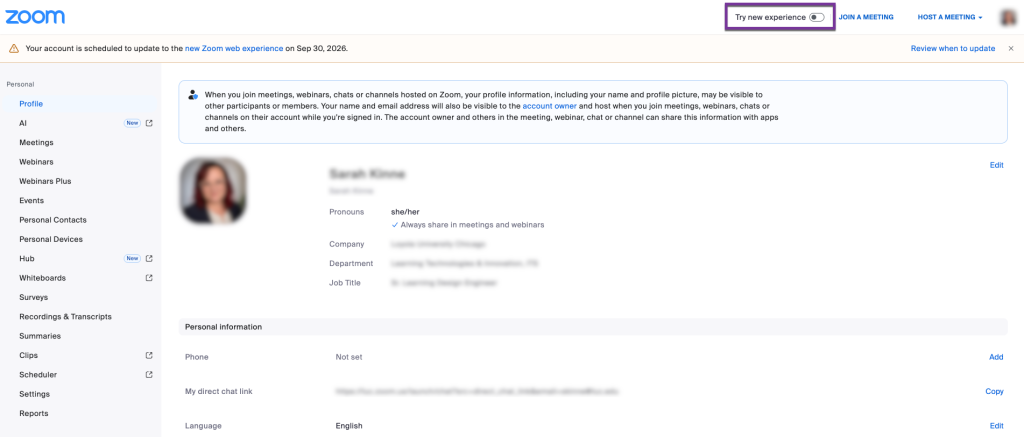Open Events in the sidebar

click(31, 201)
